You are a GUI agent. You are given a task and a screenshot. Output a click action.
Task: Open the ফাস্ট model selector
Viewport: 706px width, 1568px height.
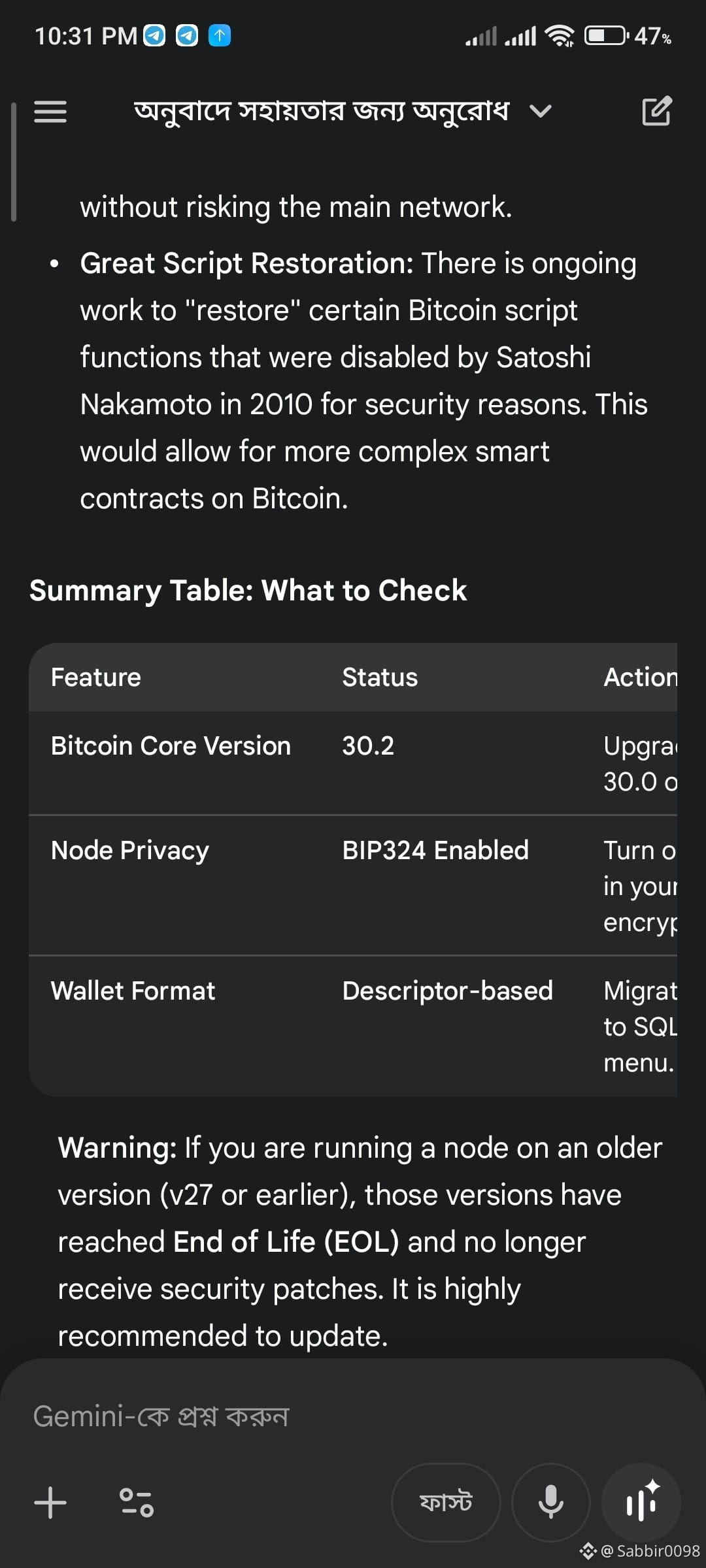446,1502
